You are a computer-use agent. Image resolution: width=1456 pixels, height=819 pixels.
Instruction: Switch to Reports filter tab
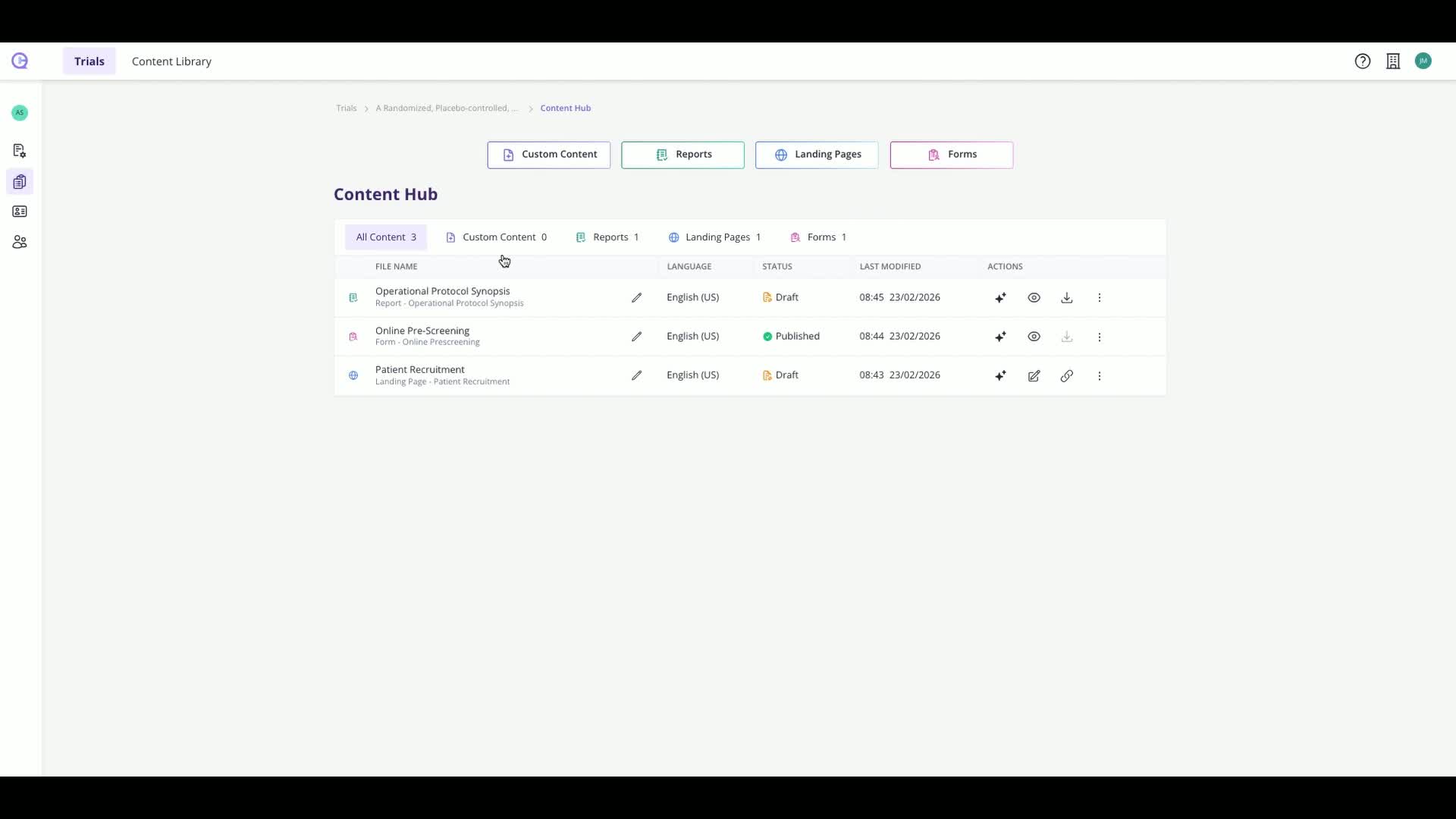pos(607,237)
